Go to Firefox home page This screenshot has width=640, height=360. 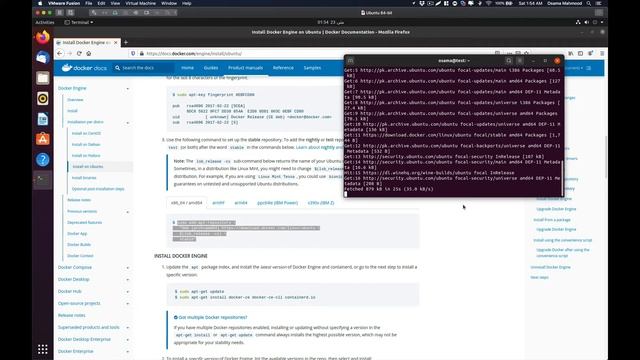click(x=89, y=53)
